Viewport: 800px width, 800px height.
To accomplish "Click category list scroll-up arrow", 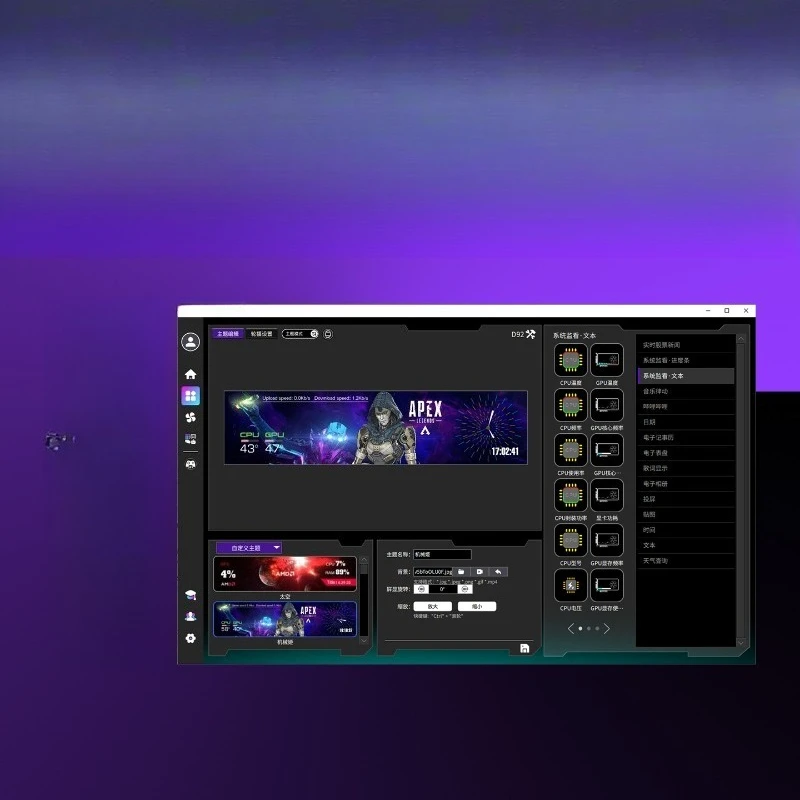I will coord(741,339).
